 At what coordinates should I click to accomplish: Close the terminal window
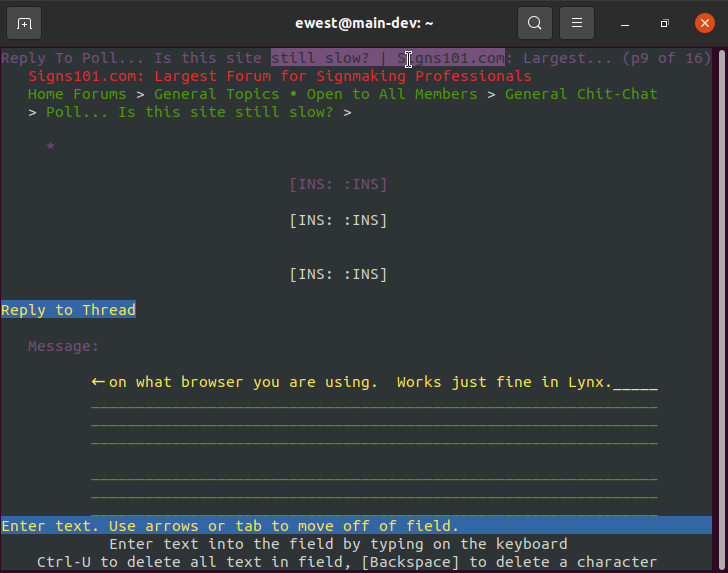click(x=704, y=23)
